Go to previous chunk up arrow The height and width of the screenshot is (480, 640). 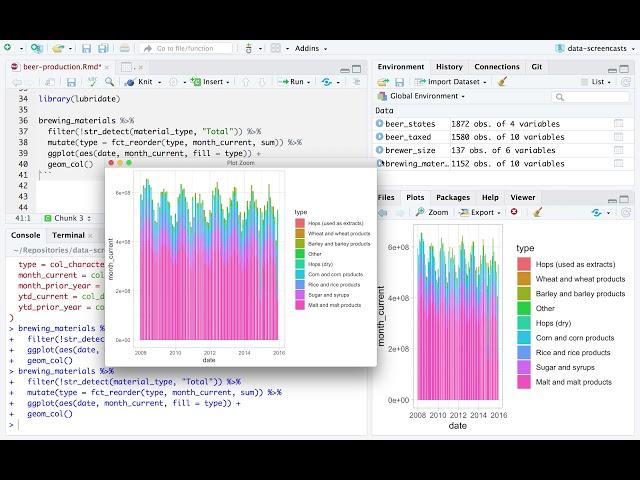(245, 82)
